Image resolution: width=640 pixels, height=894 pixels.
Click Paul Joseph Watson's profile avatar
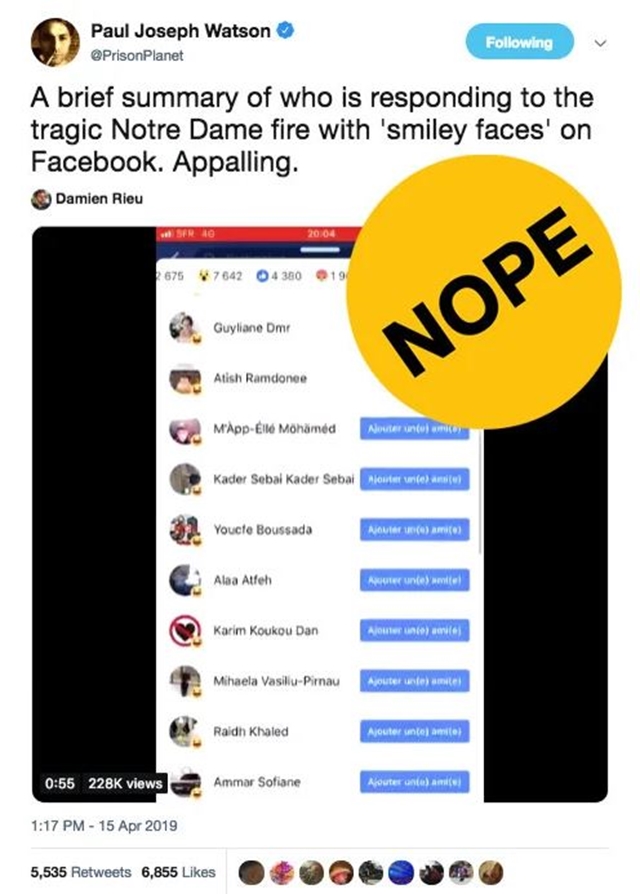(x=55, y=42)
